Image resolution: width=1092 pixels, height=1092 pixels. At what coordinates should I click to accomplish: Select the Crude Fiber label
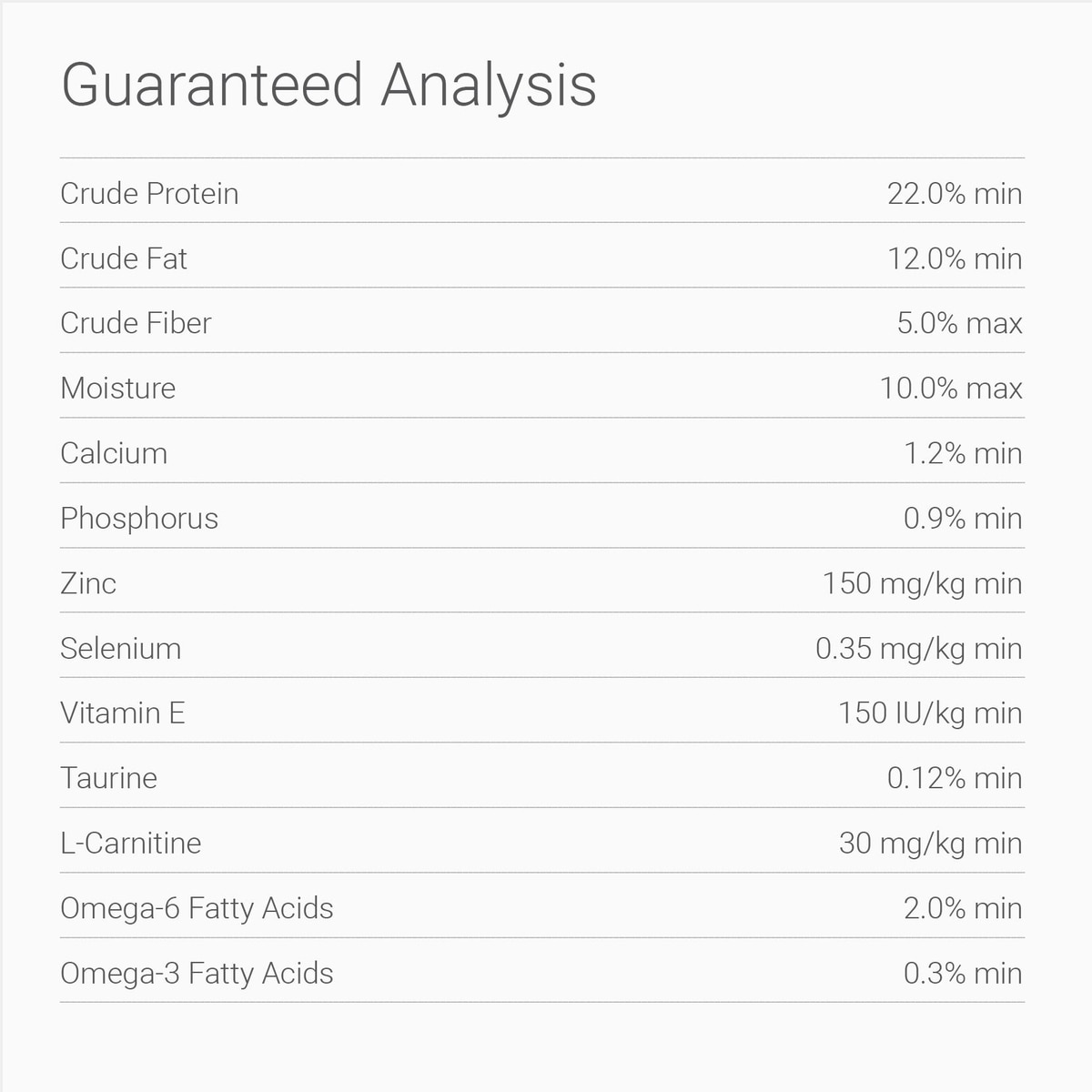pyautogui.click(x=136, y=324)
